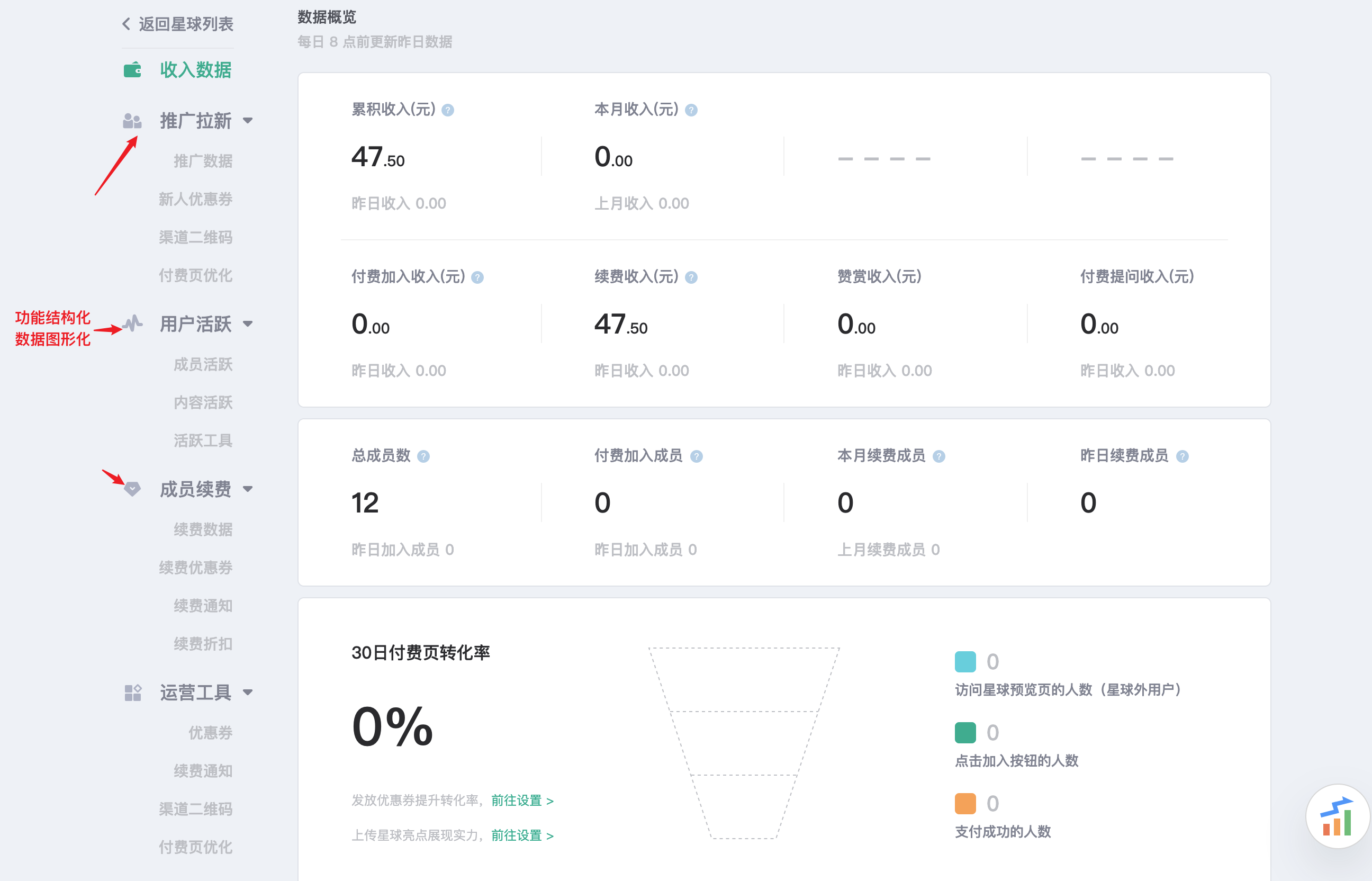Open 内容活跃 in the sidebar
The image size is (1372, 881).
(x=203, y=403)
